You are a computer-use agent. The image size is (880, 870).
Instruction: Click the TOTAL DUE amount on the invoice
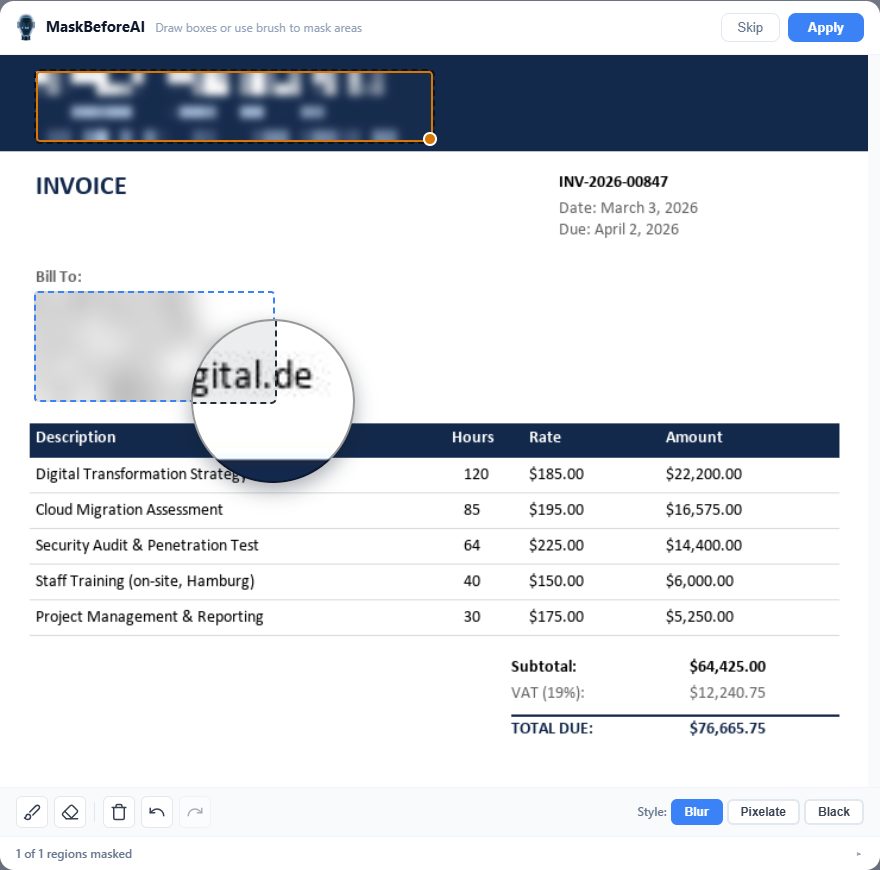pyautogui.click(x=727, y=728)
